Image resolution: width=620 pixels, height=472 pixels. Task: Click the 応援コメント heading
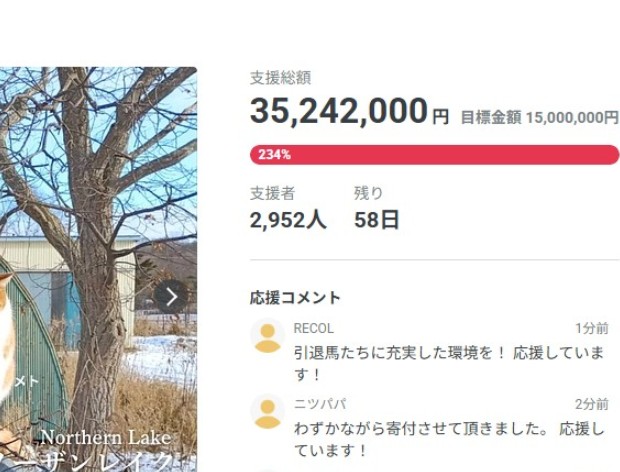point(295,297)
